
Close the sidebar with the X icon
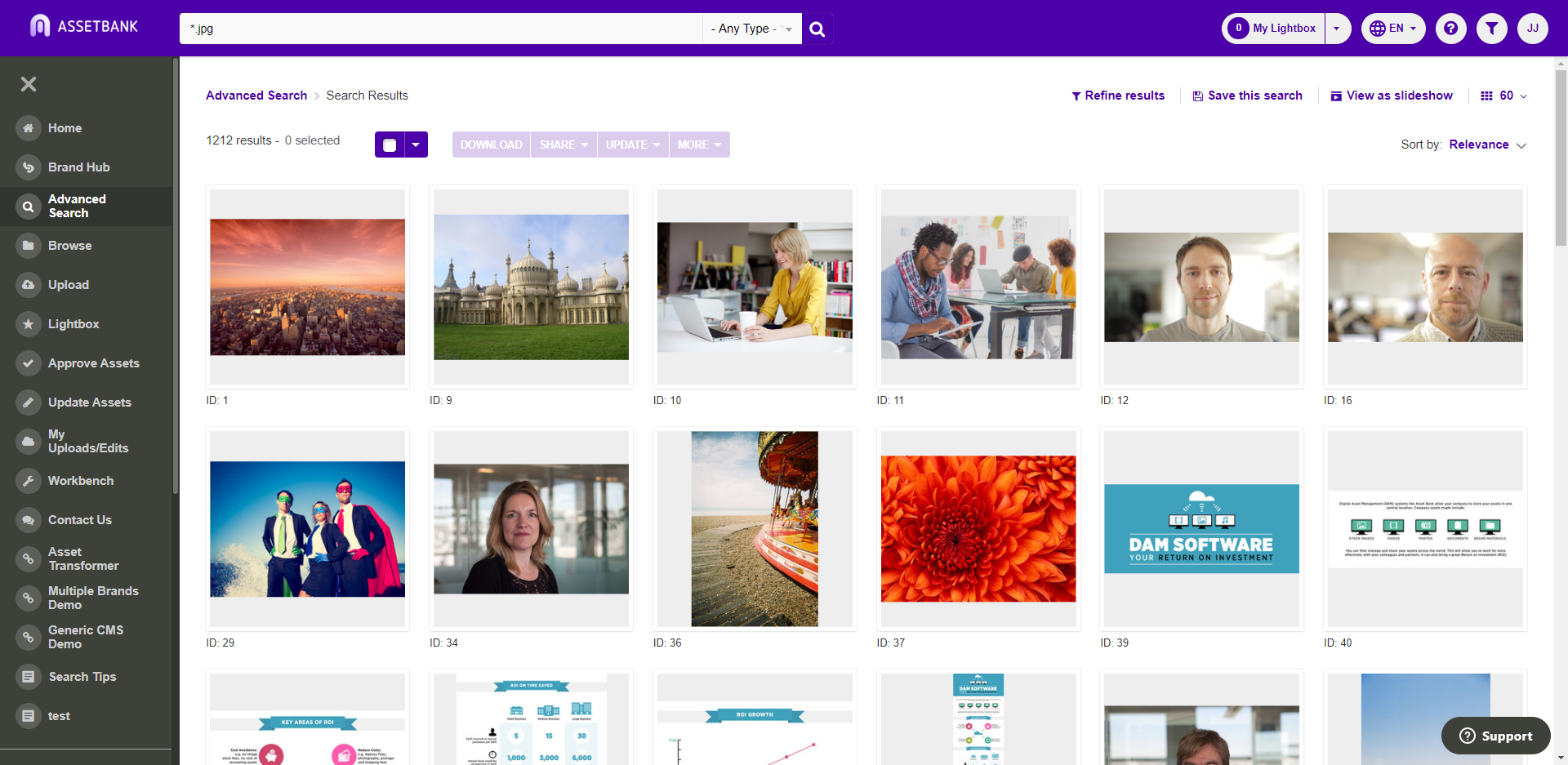point(29,84)
